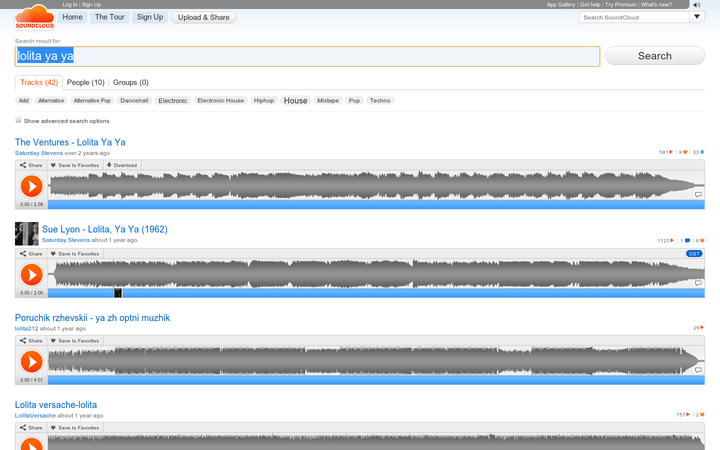
Task: Save Poruchik rzhevskii track to Favorites
Action: [74, 341]
